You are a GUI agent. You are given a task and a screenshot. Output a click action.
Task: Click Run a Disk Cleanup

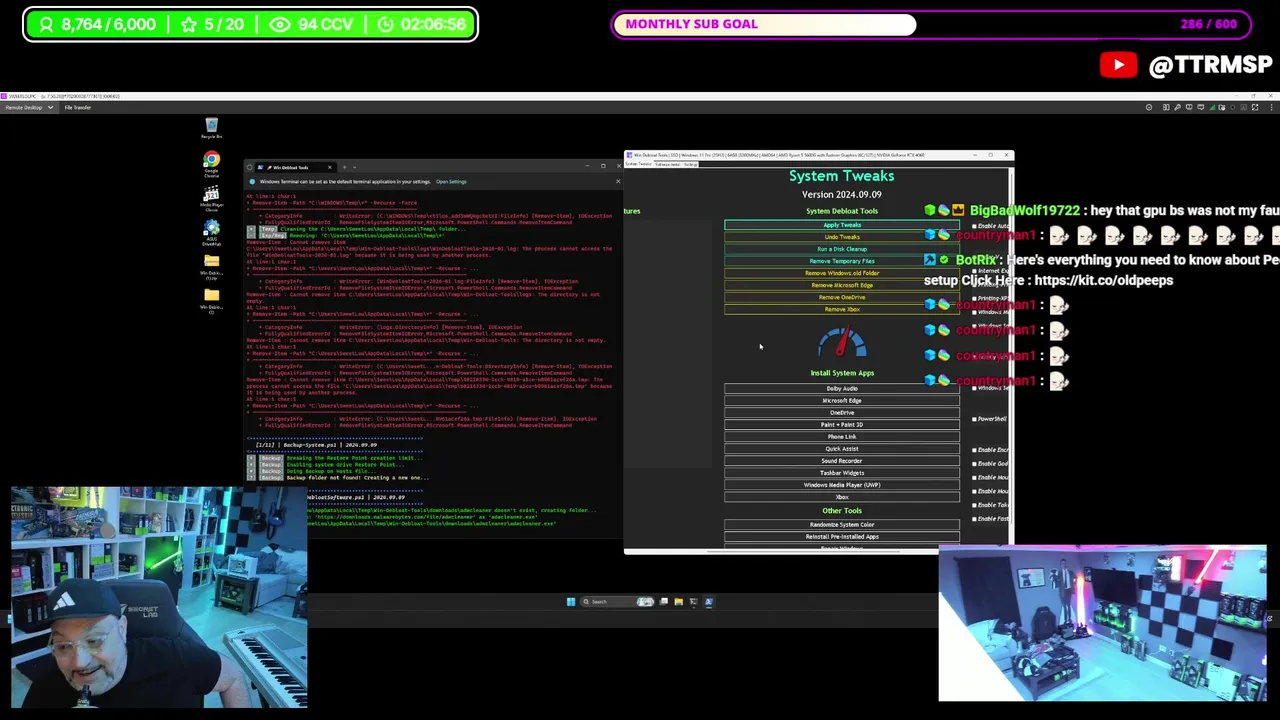pyautogui.click(x=842, y=249)
